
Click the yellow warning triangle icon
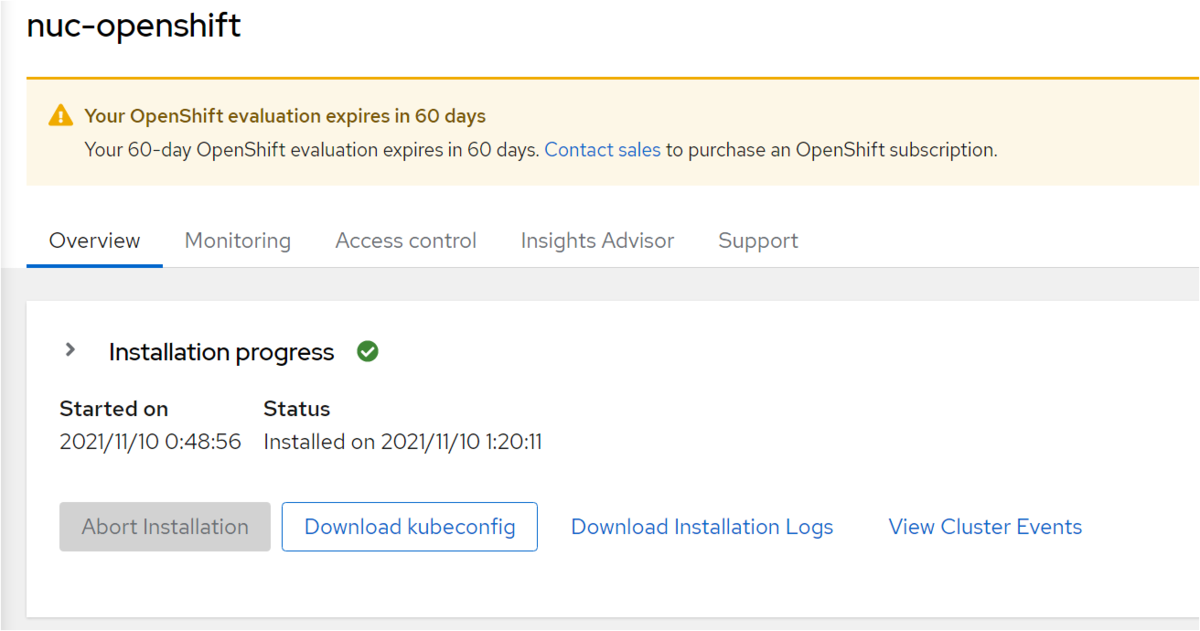coord(61,116)
